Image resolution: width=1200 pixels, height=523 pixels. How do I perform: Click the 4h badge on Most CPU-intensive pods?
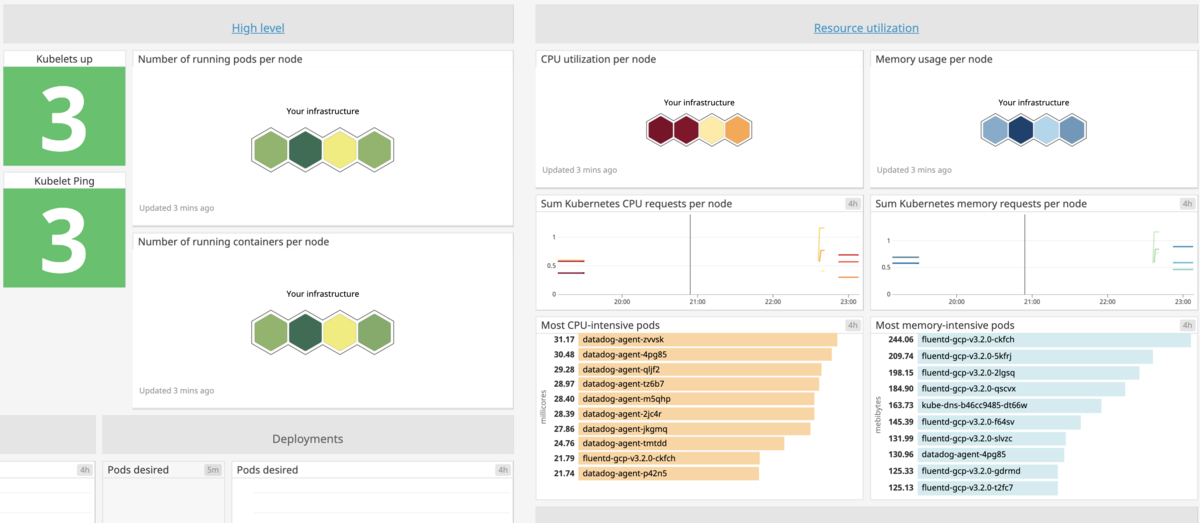(853, 325)
